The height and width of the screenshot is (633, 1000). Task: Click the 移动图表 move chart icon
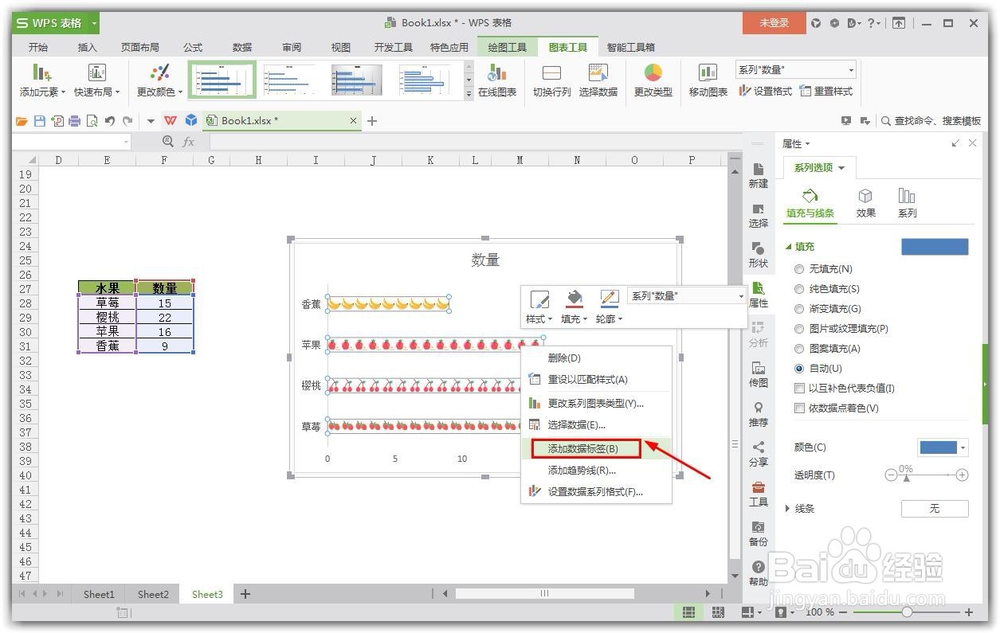pos(707,72)
